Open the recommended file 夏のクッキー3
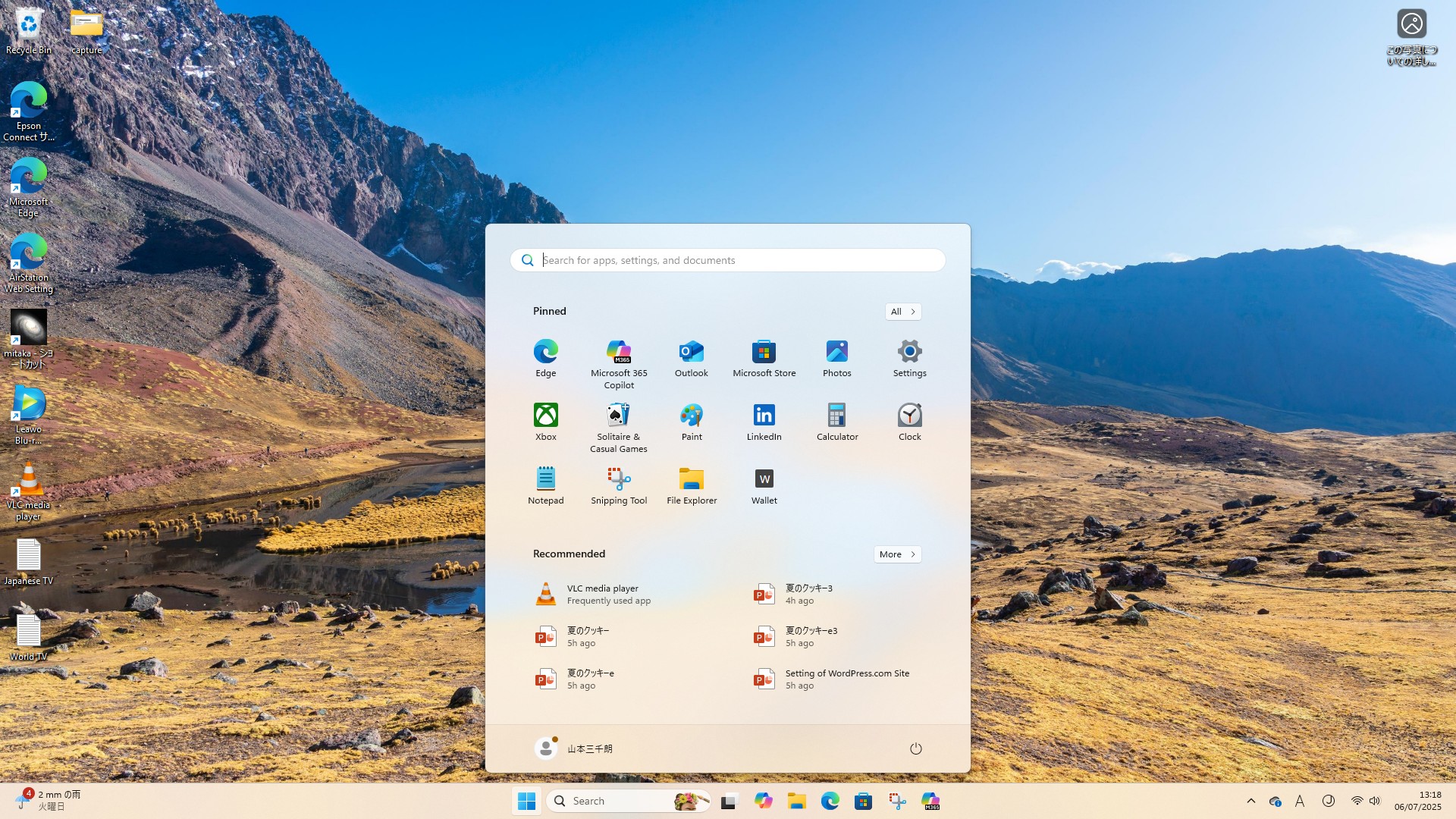The image size is (1456, 819). [836, 594]
